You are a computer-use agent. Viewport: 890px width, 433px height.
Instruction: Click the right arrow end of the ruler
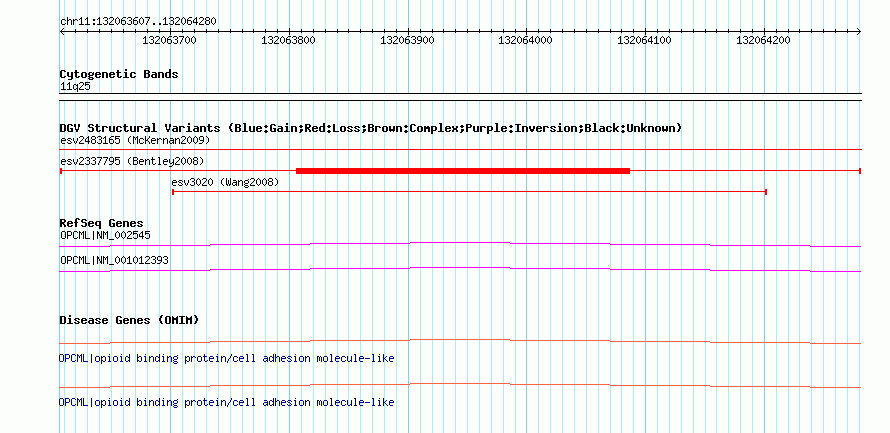[x=858, y=32]
